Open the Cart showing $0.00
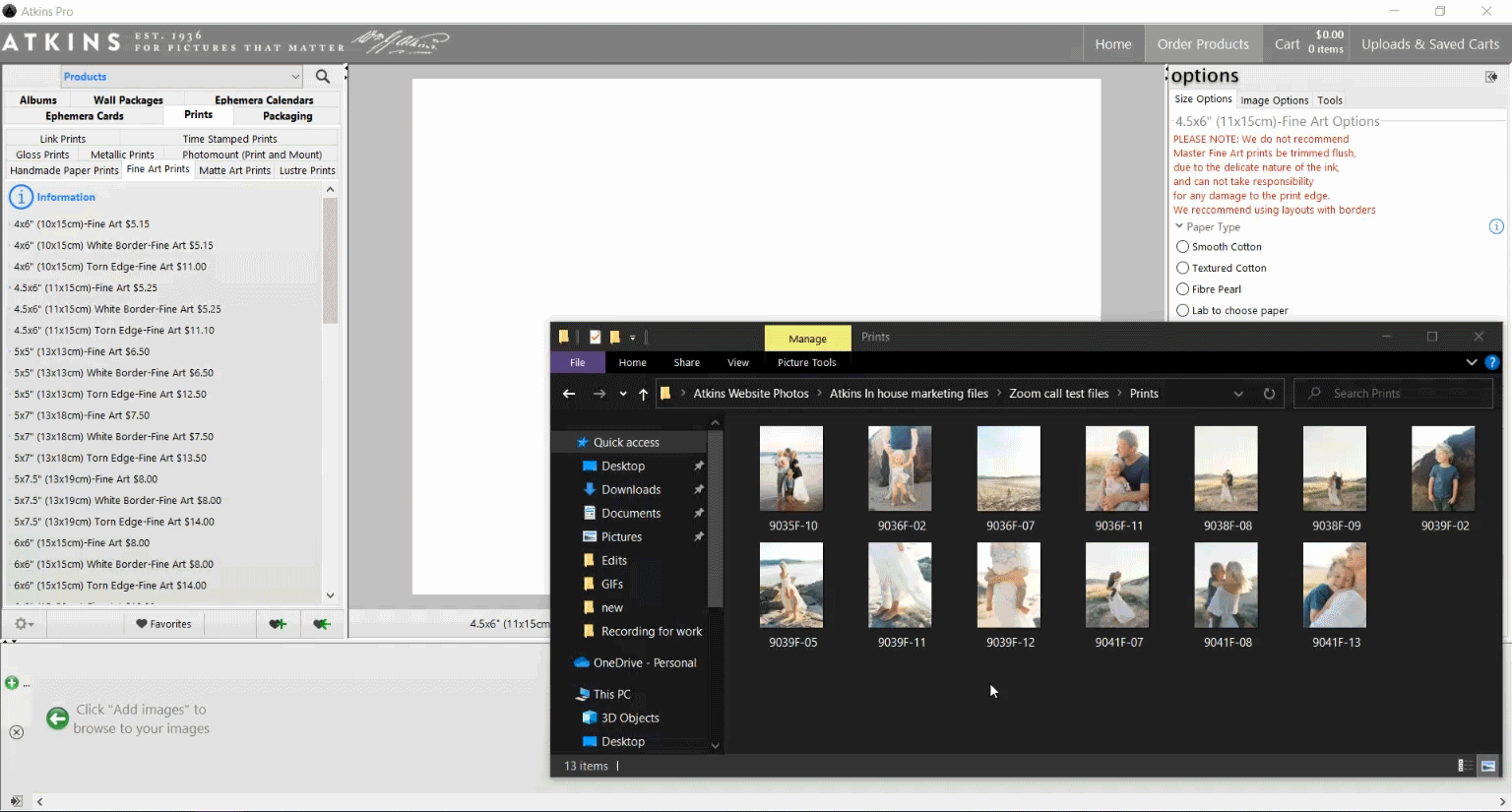The width and height of the screenshot is (1512, 812). [1308, 44]
